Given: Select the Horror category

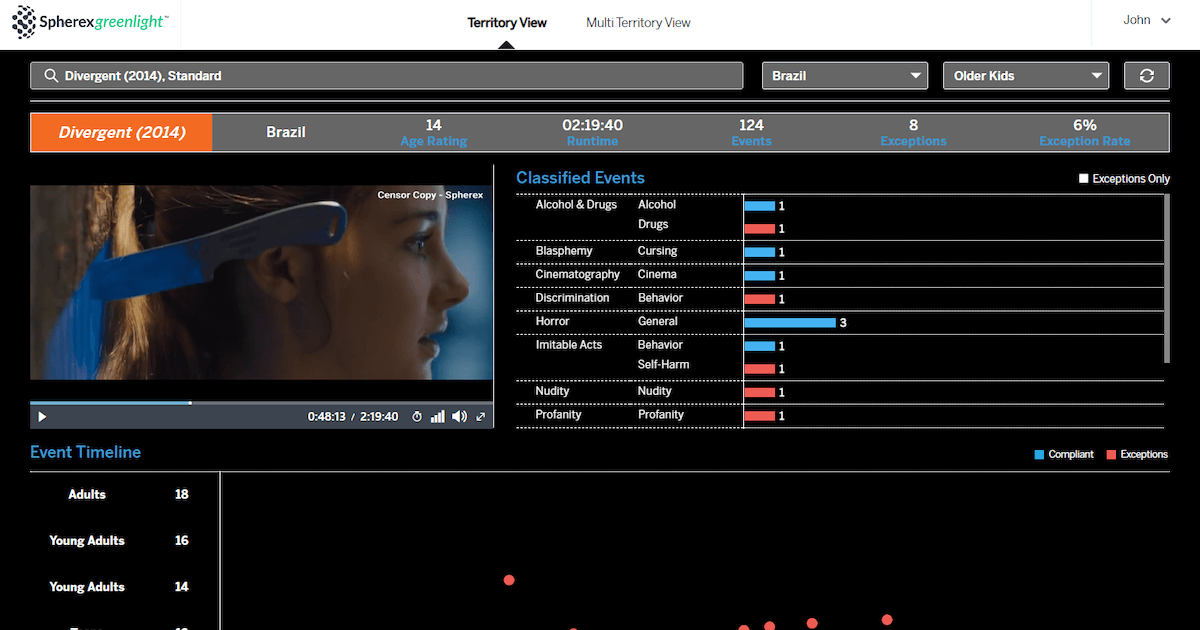Looking at the screenshot, I should coord(552,321).
